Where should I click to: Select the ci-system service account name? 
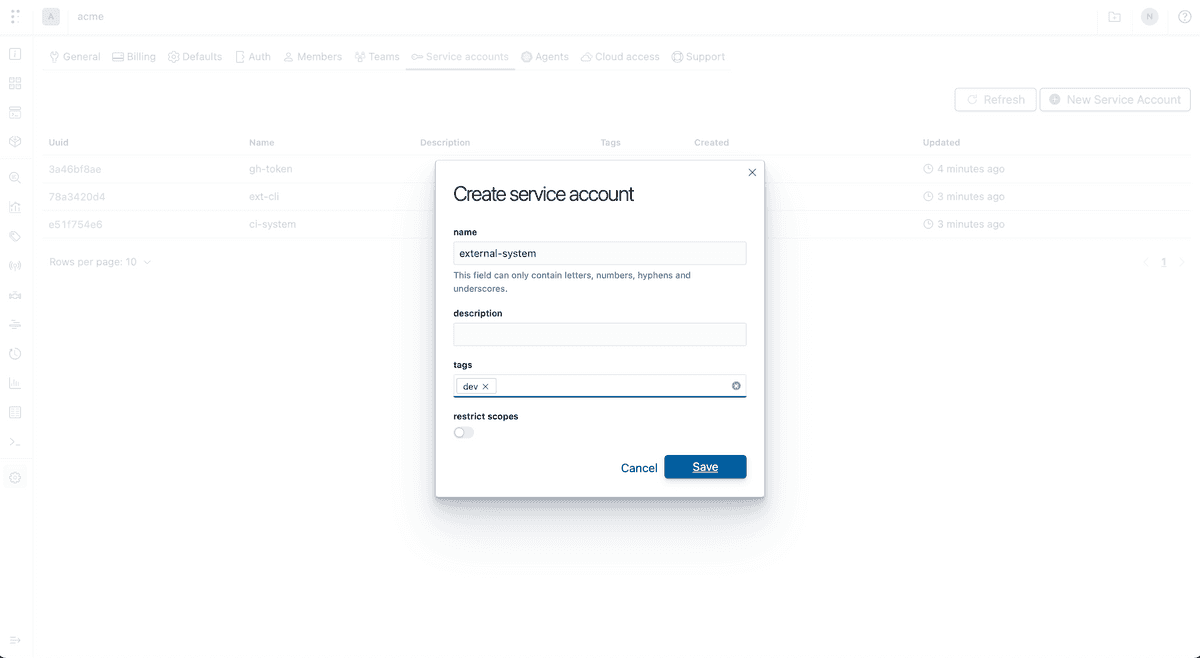[x=272, y=224]
